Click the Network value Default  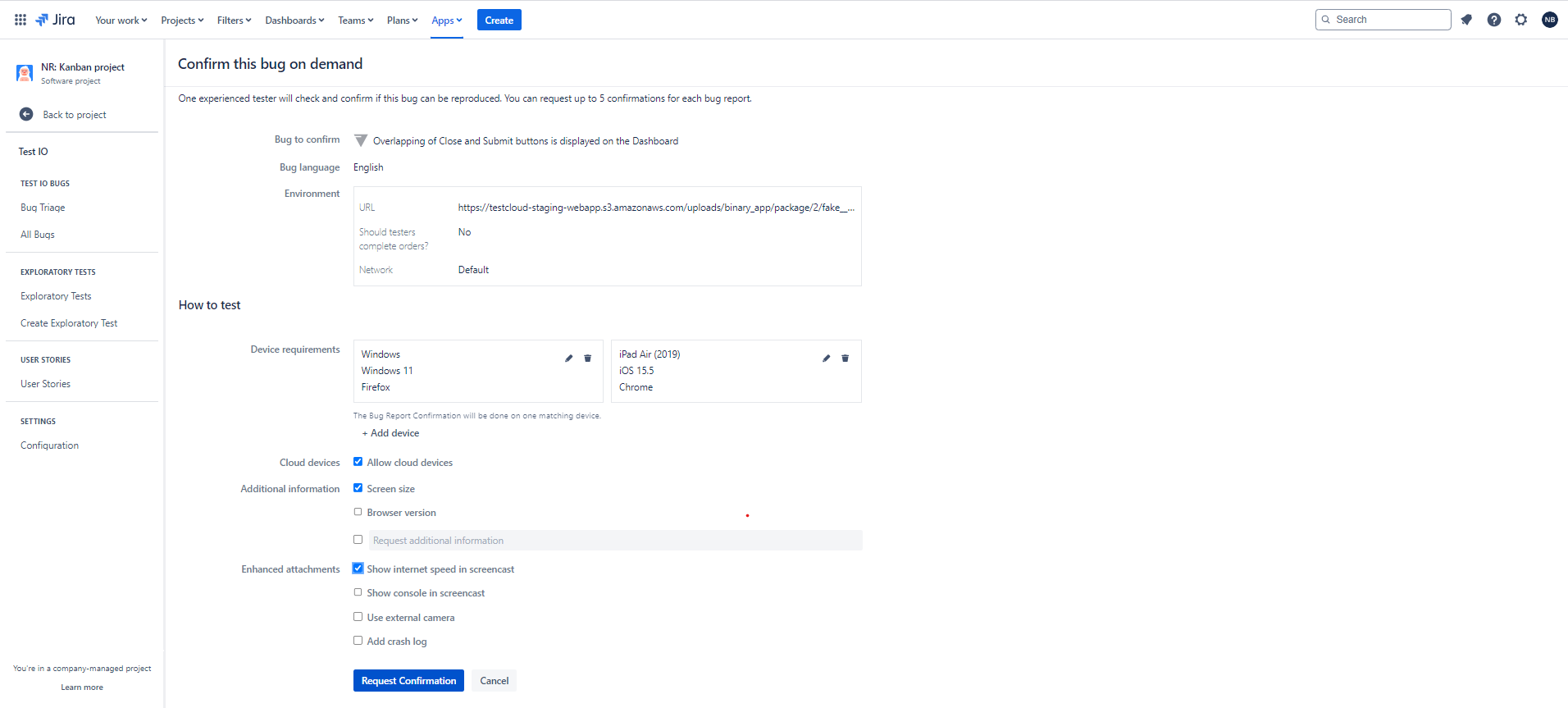click(x=473, y=270)
